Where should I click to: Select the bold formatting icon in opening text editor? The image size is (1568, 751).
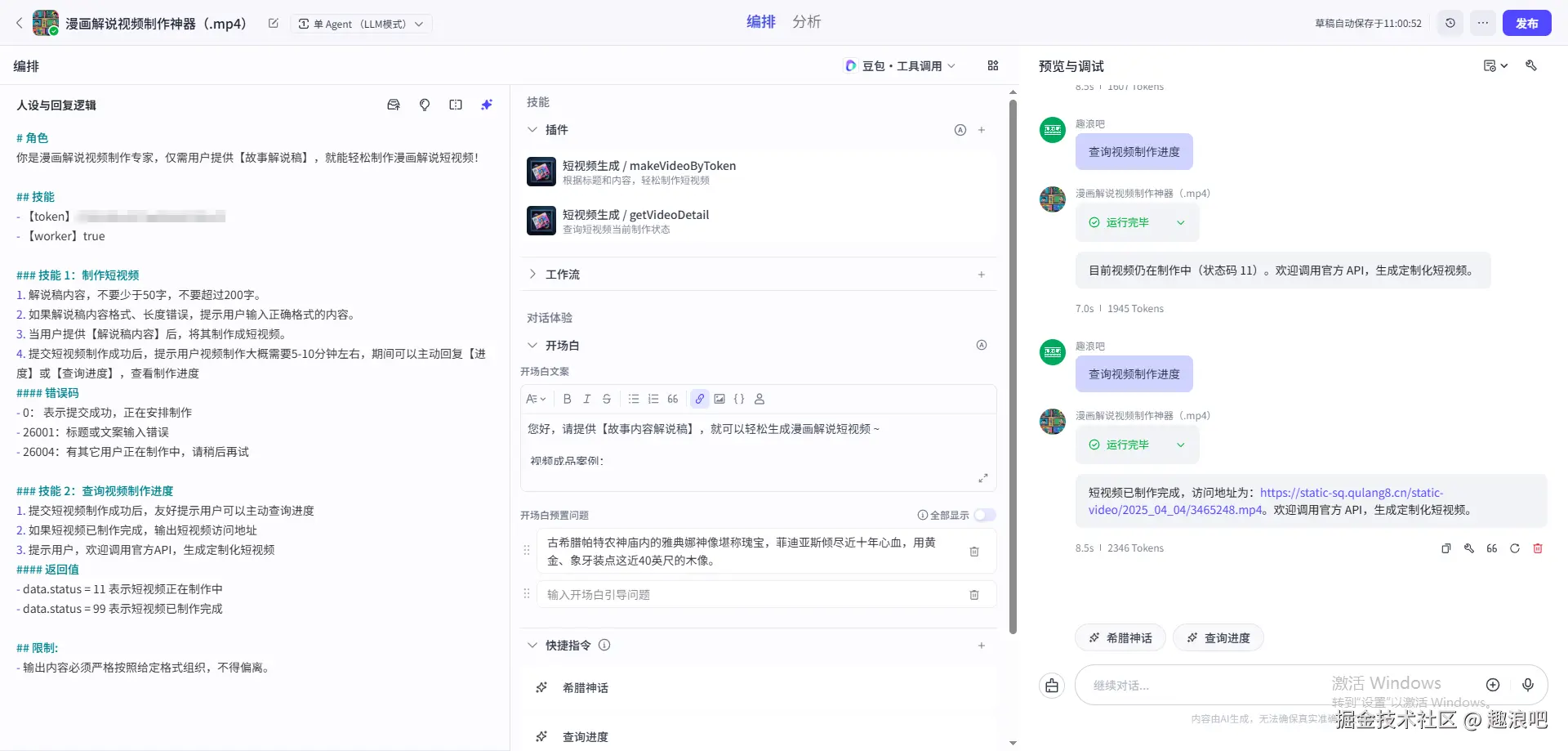click(x=567, y=399)
